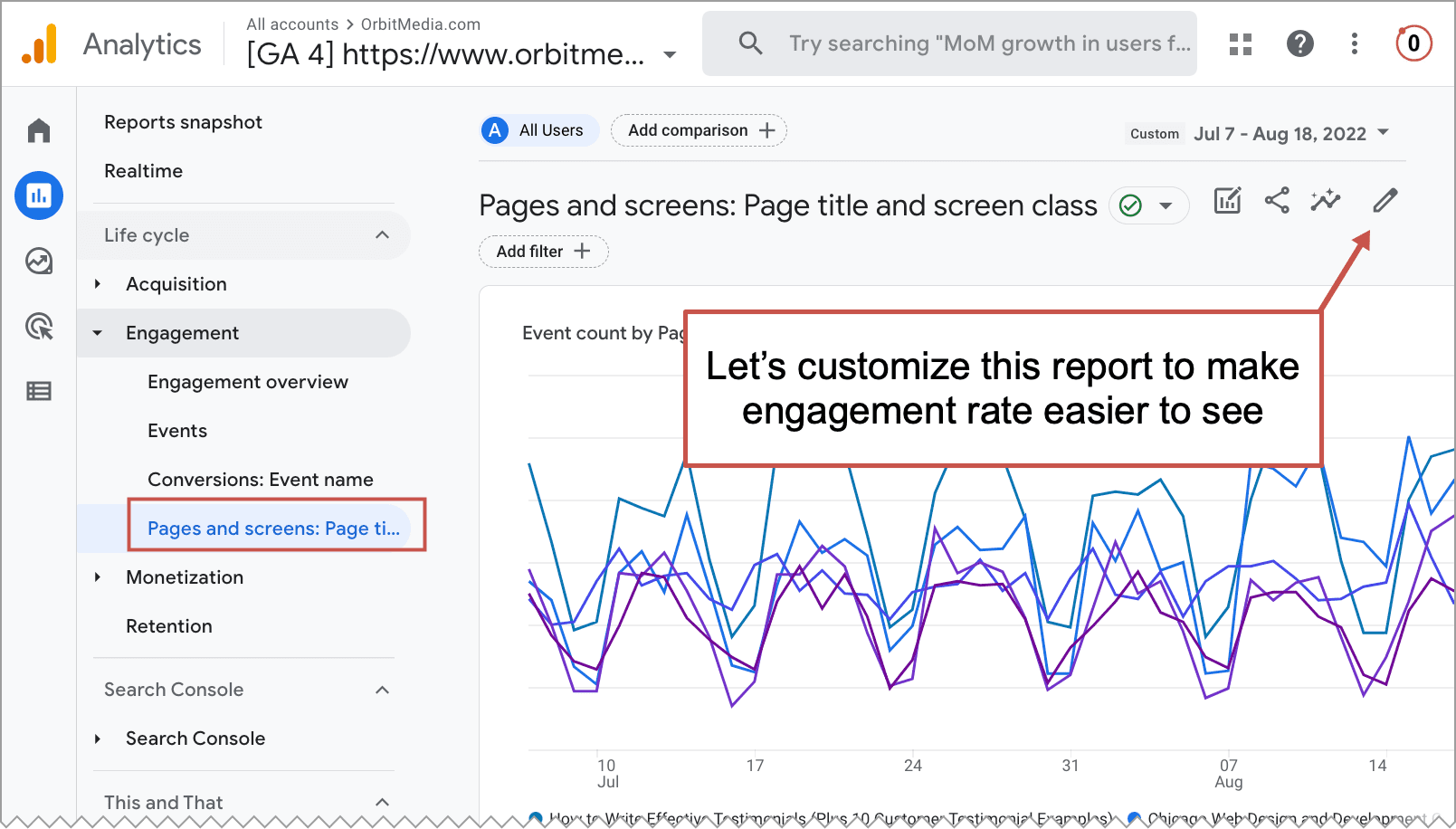Viewport: 1456px width, 829px height.
Task: Open the date range dropdown arrow
Action: click(1383, 132)
